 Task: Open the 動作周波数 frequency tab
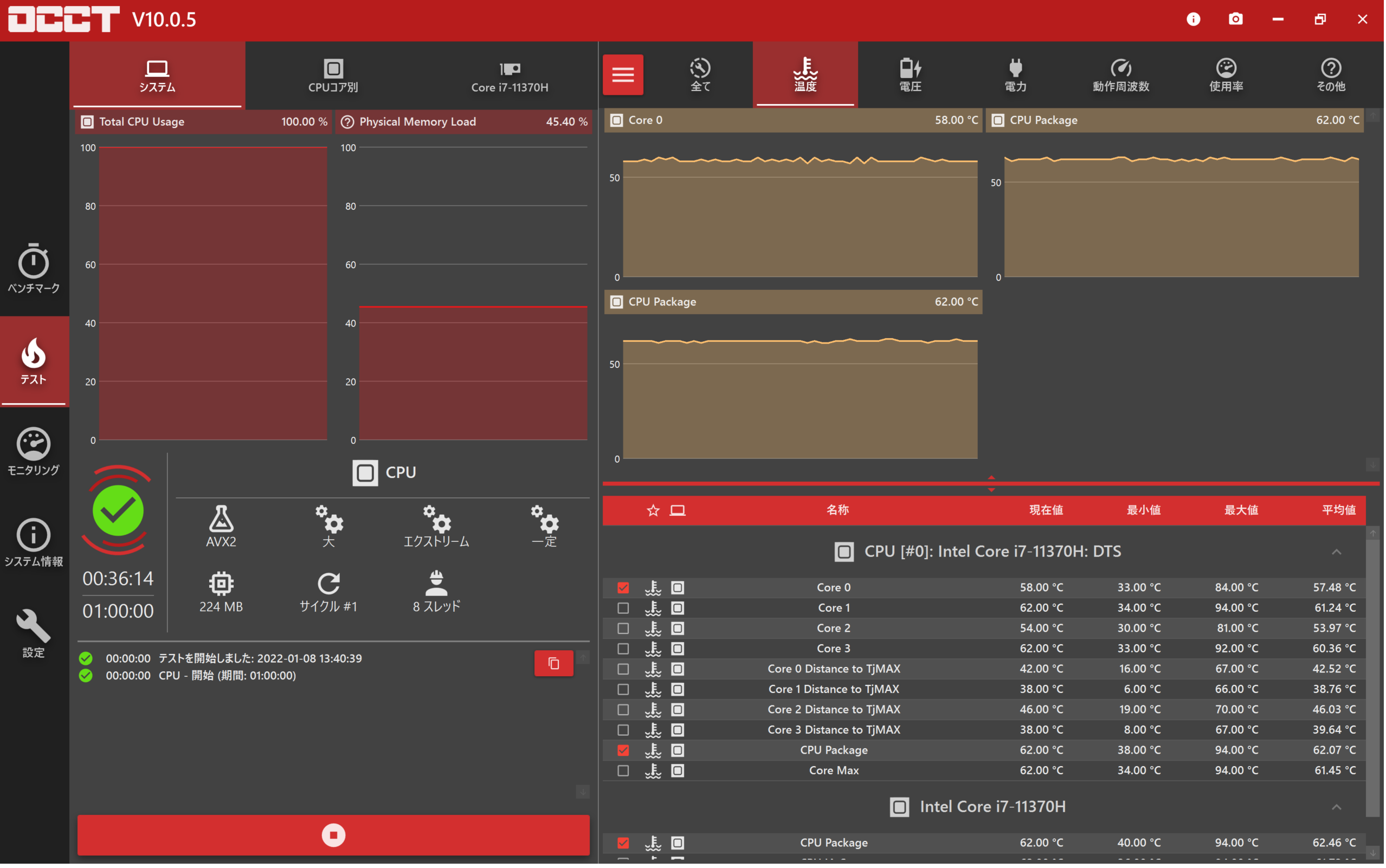click(1122, 75)
